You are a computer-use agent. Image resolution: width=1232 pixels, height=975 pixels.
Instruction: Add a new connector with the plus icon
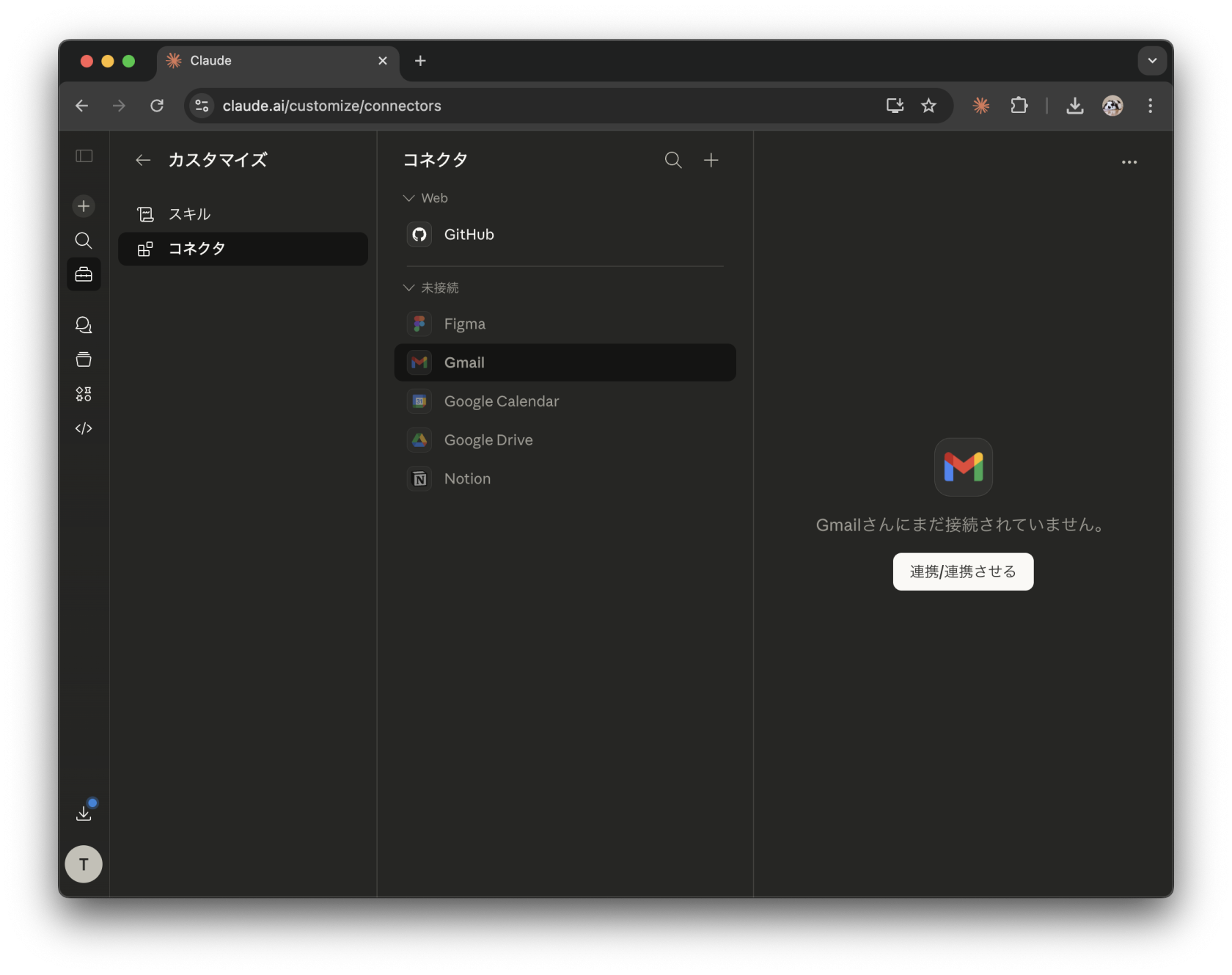click(711, 160)
